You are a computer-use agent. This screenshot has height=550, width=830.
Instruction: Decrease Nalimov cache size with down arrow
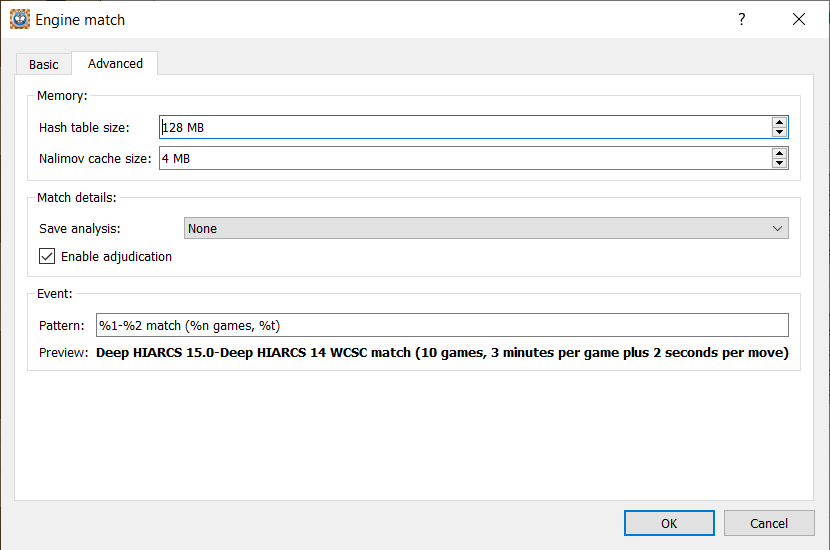779,163
